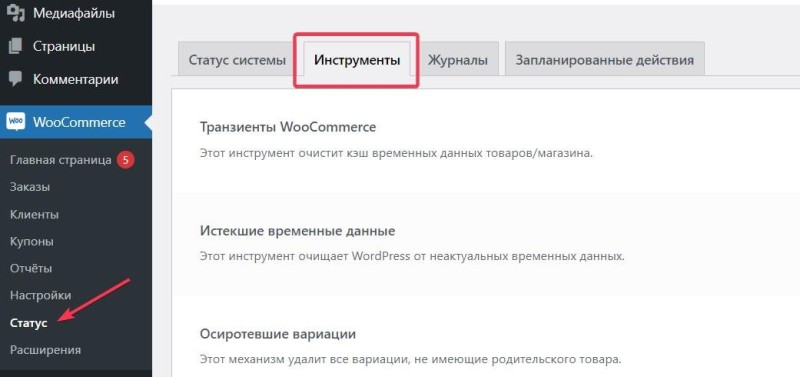Open the WooCommerce menu item
Image resolution: width=800 pixels, height=377 pixels.
(76, 122)
